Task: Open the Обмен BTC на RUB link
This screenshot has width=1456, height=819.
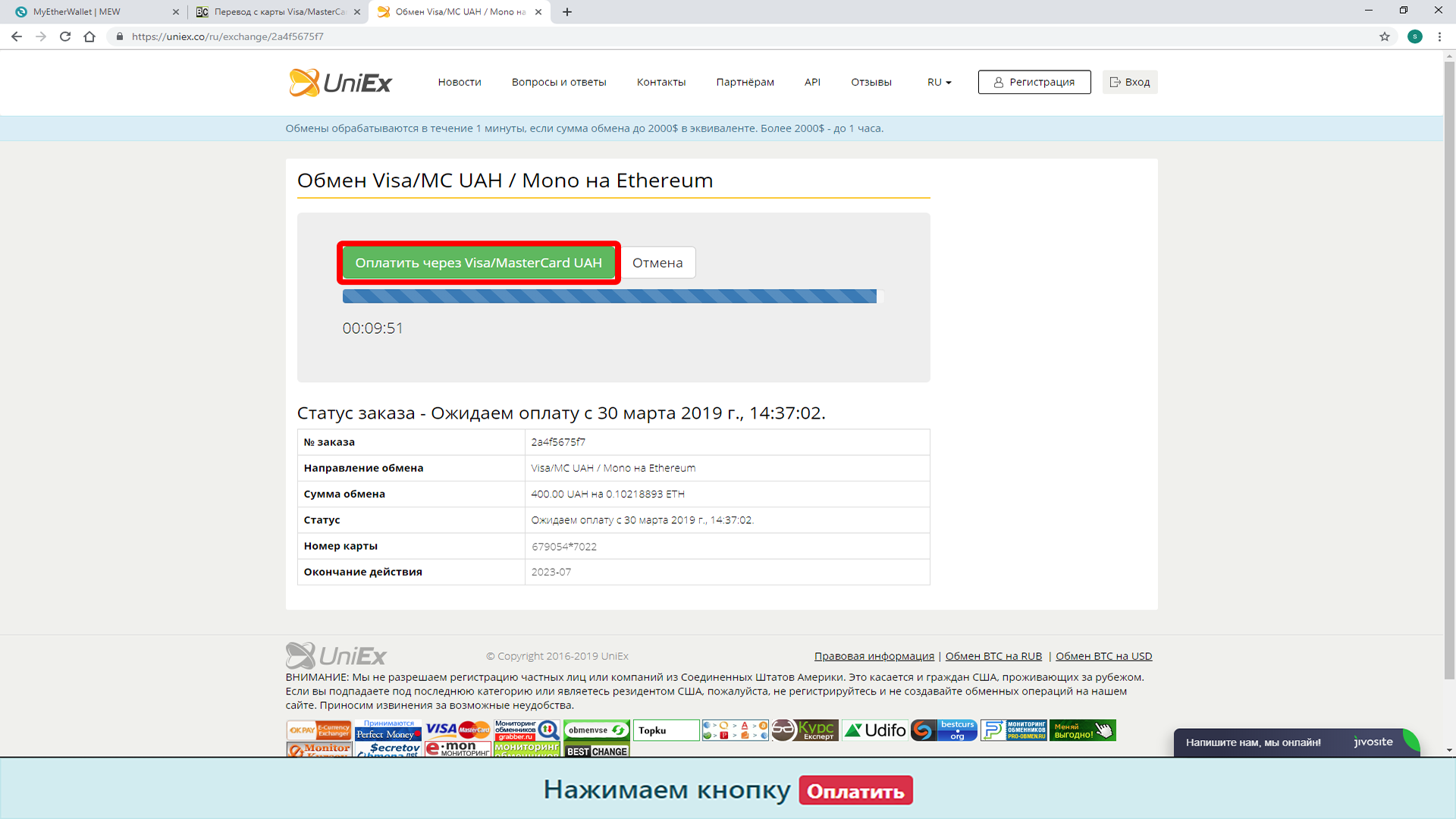Action: (993, 656)
